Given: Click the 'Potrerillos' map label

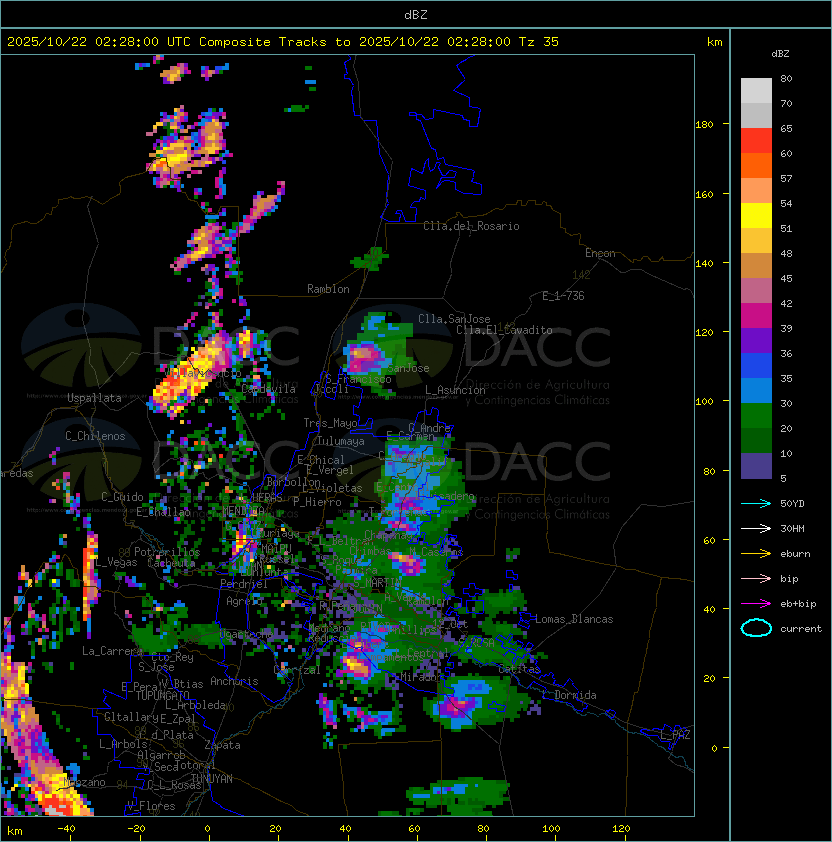Looking at the screenshot, I should click(167, 553).
